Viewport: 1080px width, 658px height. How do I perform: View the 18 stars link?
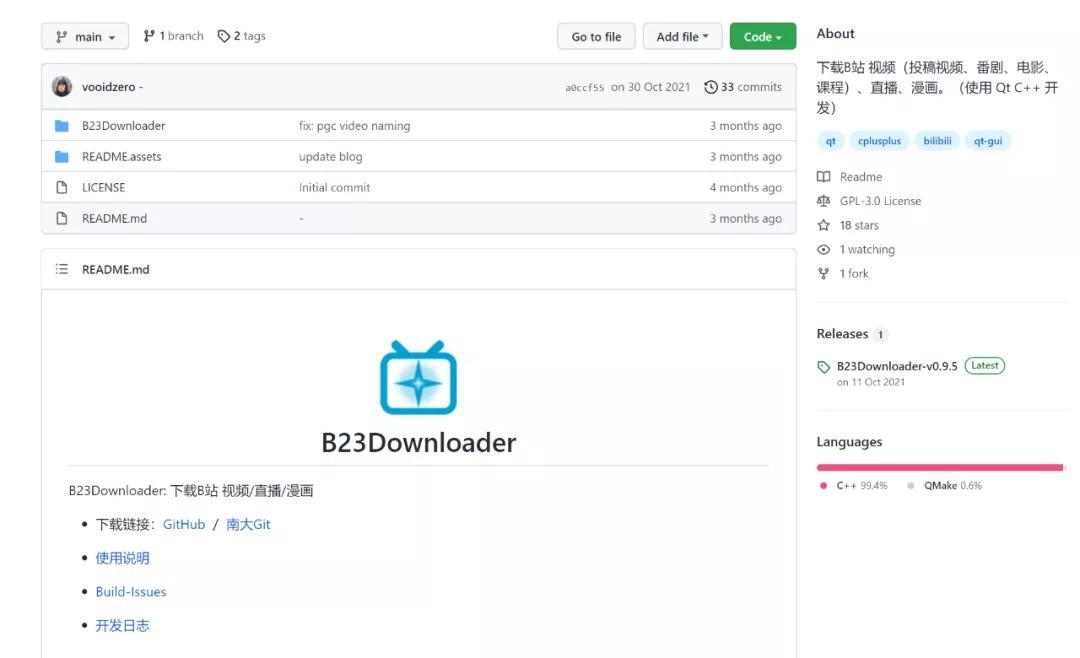859,225
